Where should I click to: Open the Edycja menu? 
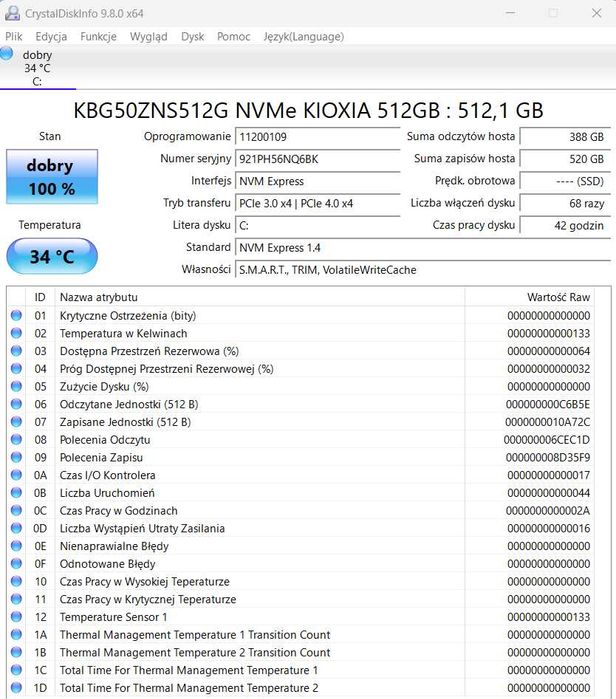51,37
